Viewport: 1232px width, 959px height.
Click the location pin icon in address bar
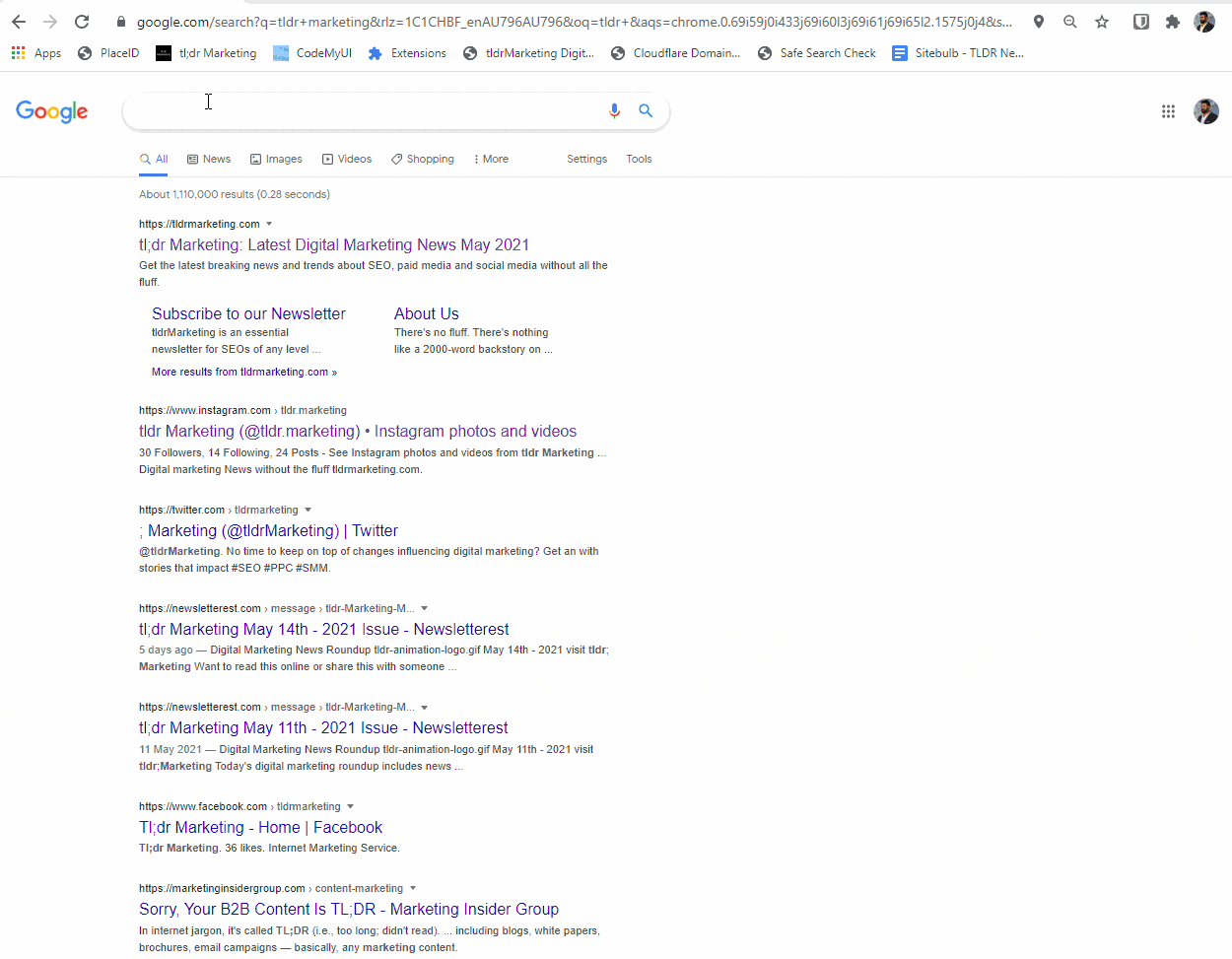point(1039,22)
